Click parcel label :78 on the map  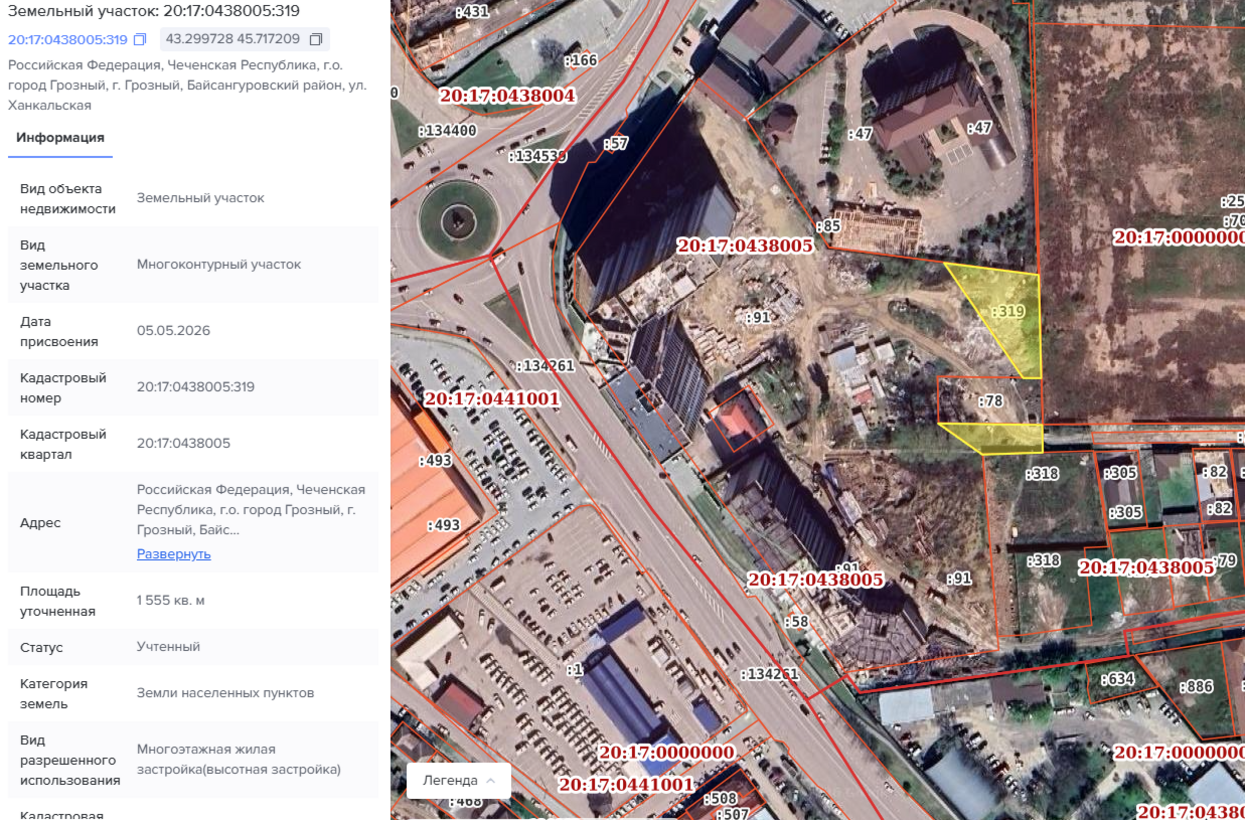click(990, 401)
